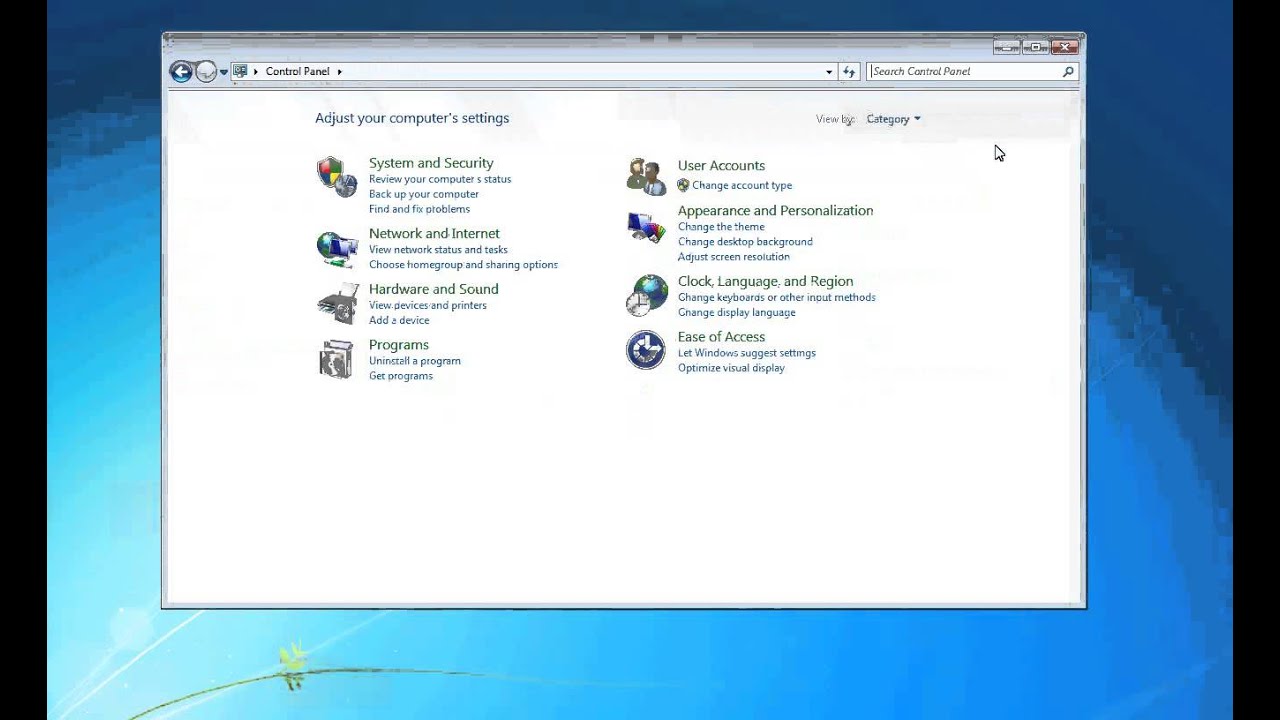1280x720 pixels.
Task: Click Change keyboards or other input methods
Action: coord(777,297)
